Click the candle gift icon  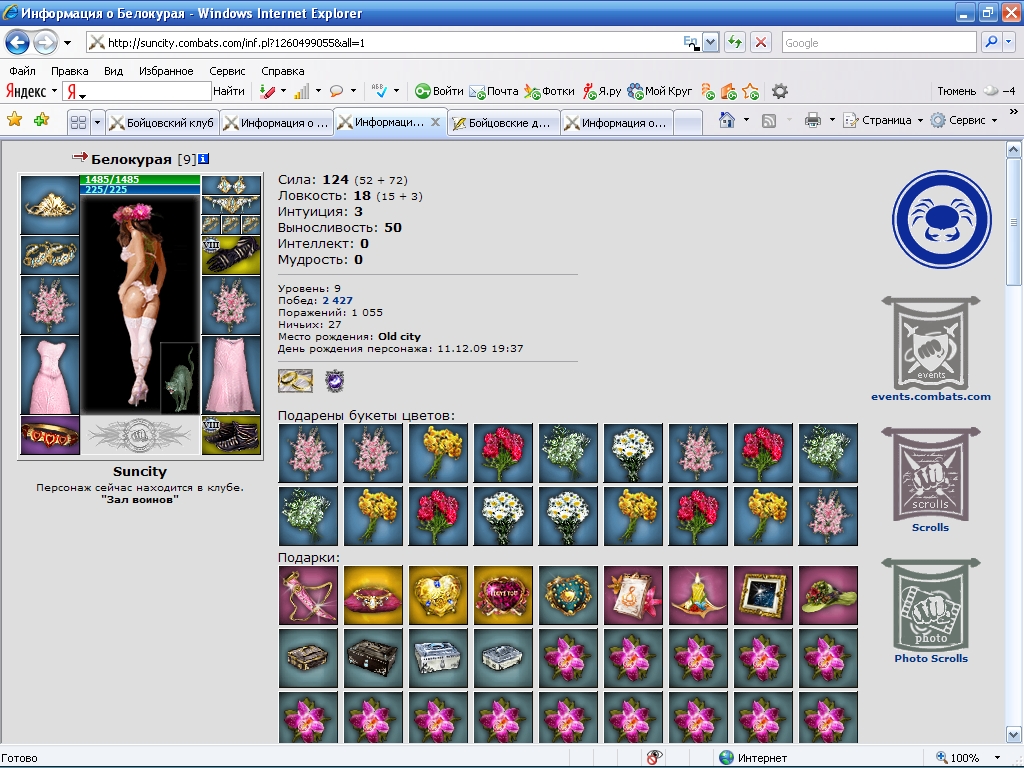[698, 596]
